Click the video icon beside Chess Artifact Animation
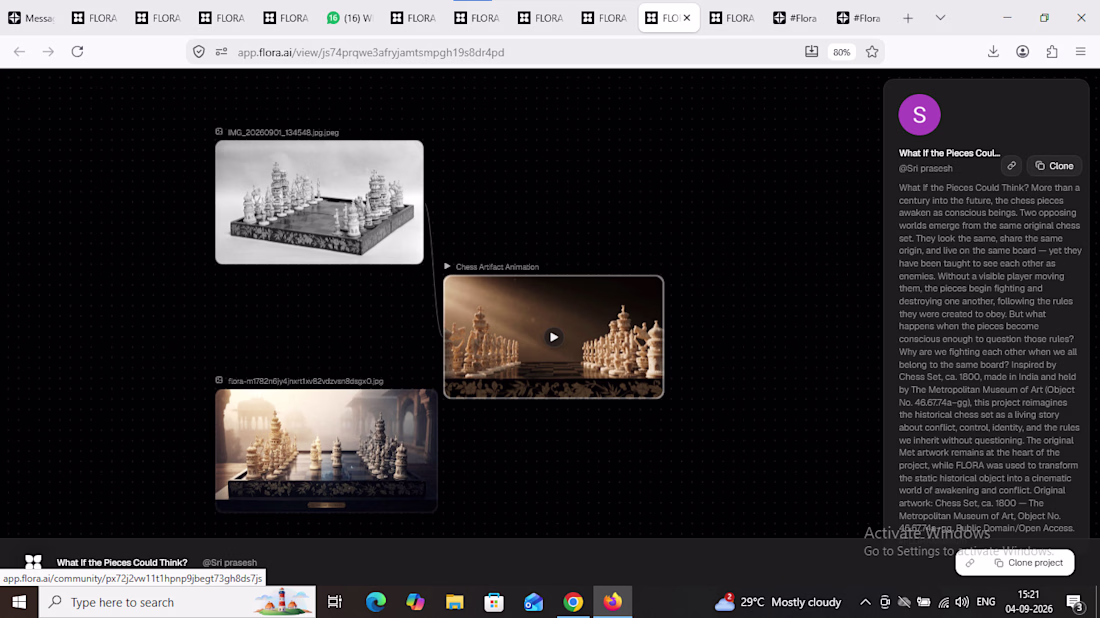 (447, 267)
